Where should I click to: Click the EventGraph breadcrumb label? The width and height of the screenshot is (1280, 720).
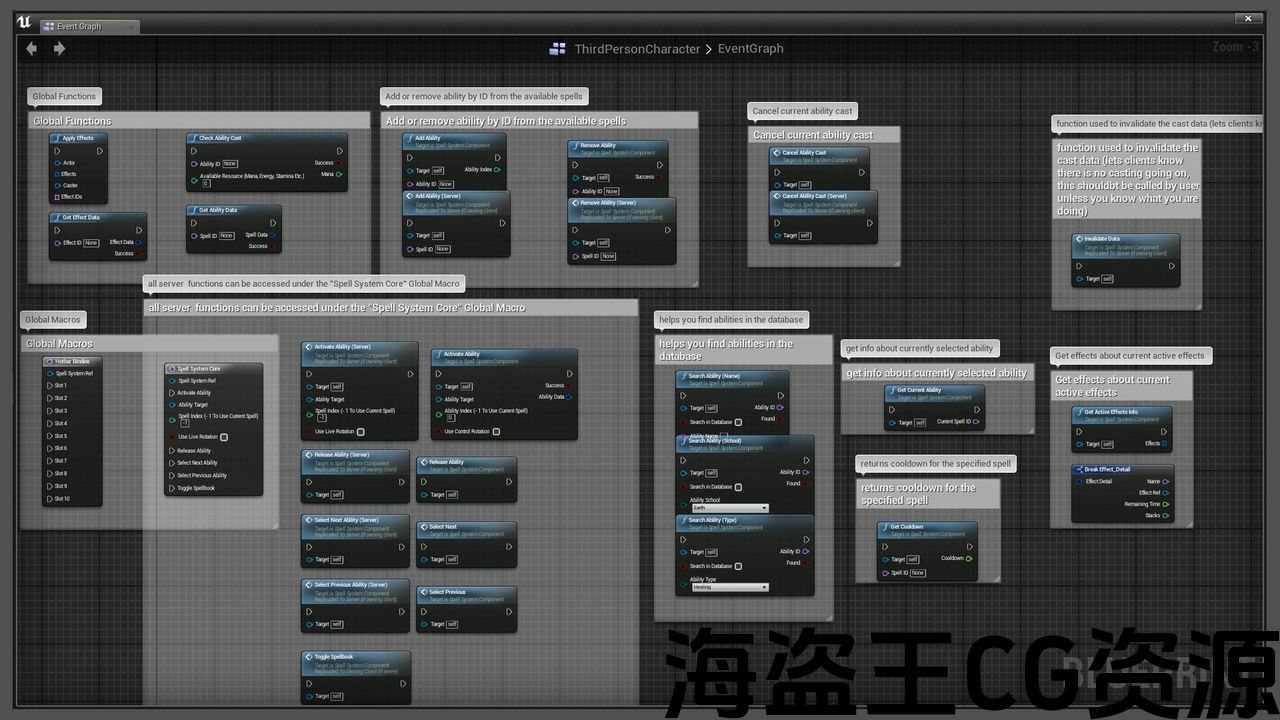[x=750, y=48]
